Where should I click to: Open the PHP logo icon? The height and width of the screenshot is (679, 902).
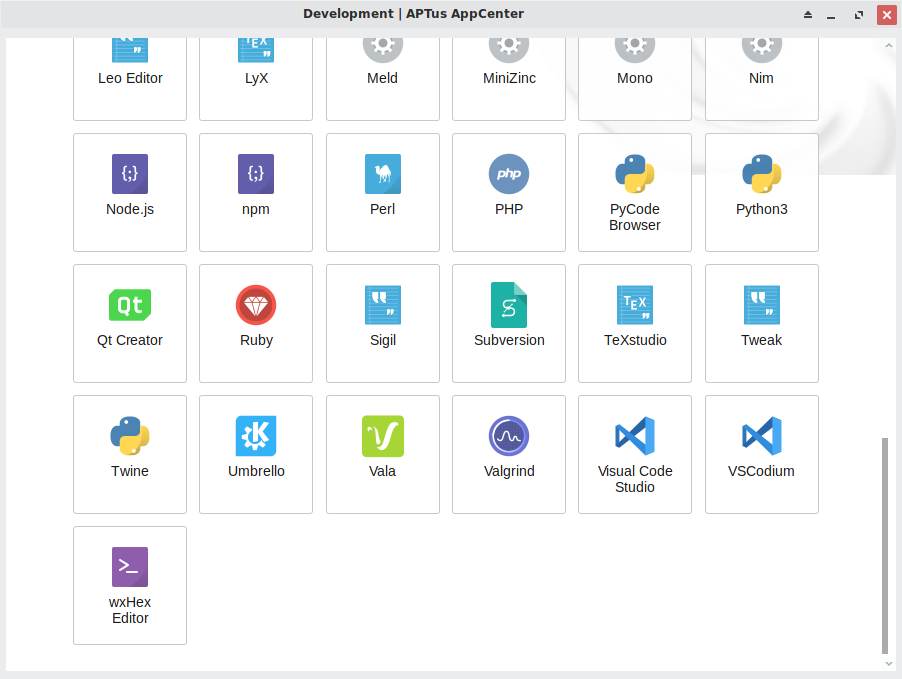[x=509, y=174]
